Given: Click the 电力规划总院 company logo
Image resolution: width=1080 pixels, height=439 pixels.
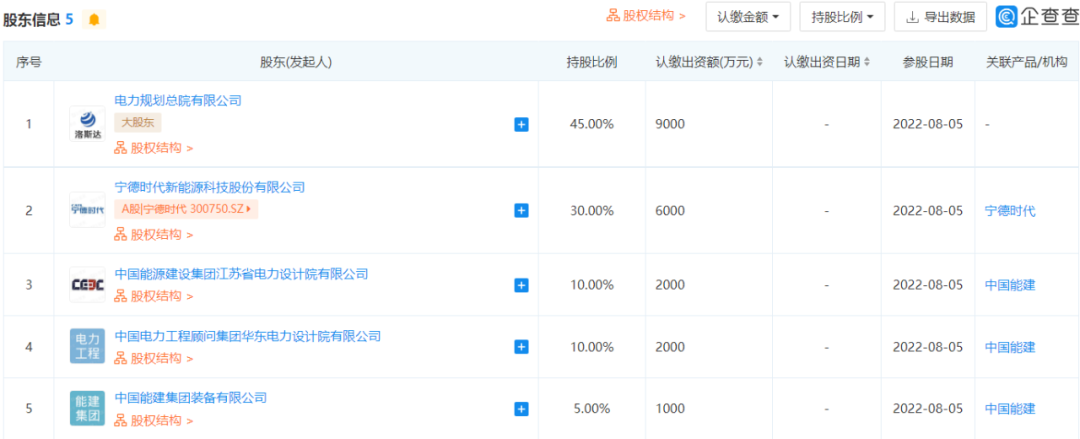Looking at the screenshot, I should point(87,124).
